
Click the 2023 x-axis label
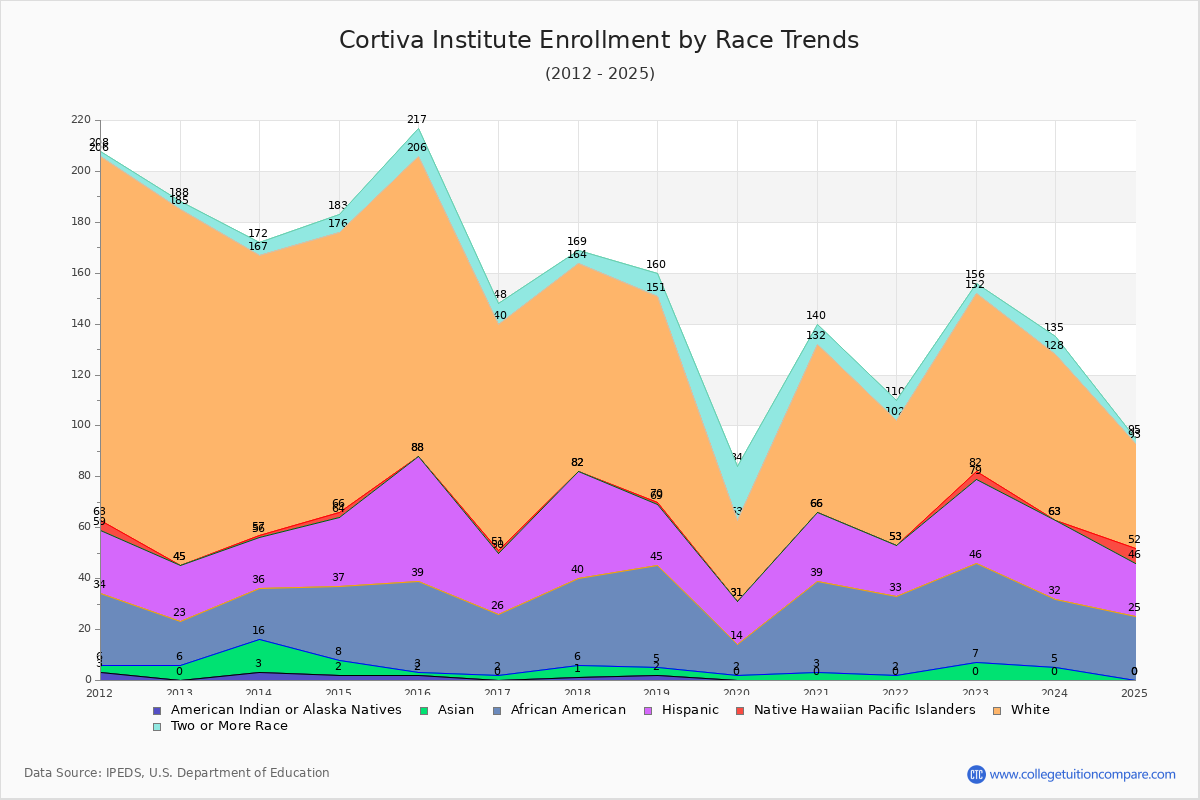[976, 693]
